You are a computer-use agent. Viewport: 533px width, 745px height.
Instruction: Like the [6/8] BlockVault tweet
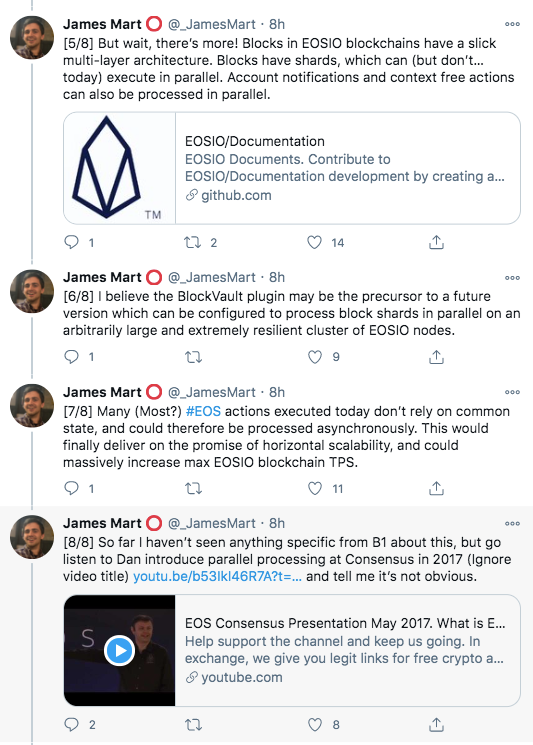pos(315,357)
